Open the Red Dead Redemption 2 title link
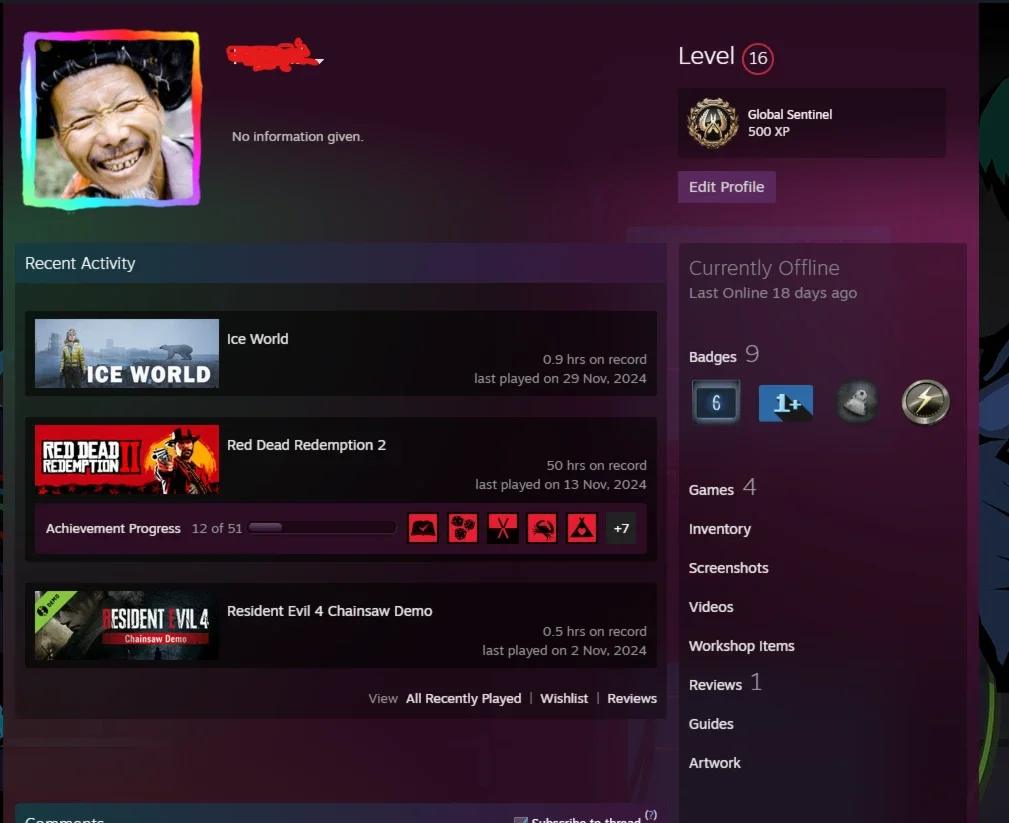The height and width of the screenshot is (823, 1009). (306, 445)
